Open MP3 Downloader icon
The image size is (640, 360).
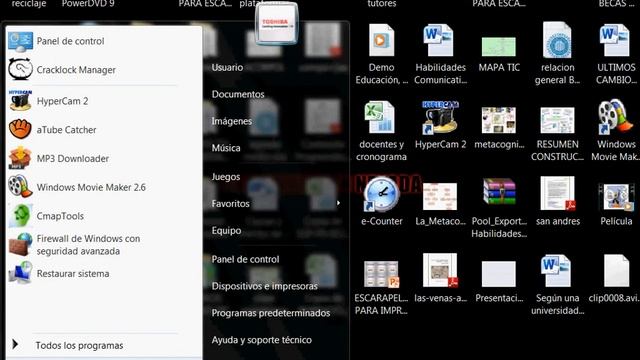pos(20,158)
